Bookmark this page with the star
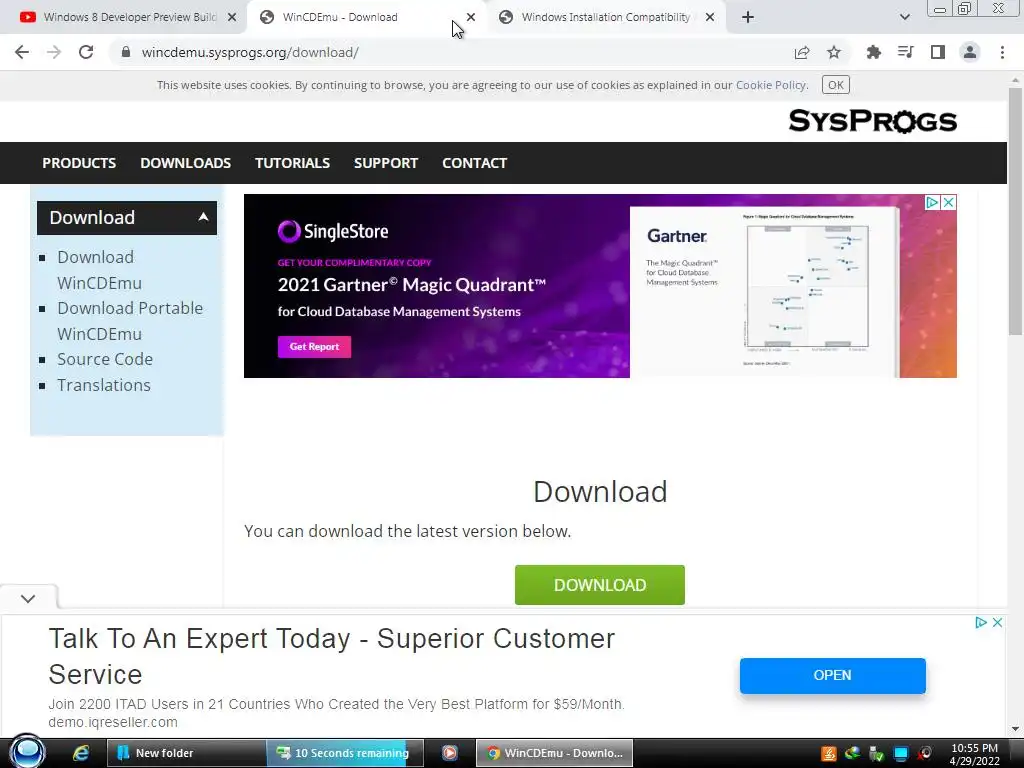 click(834, 52)
